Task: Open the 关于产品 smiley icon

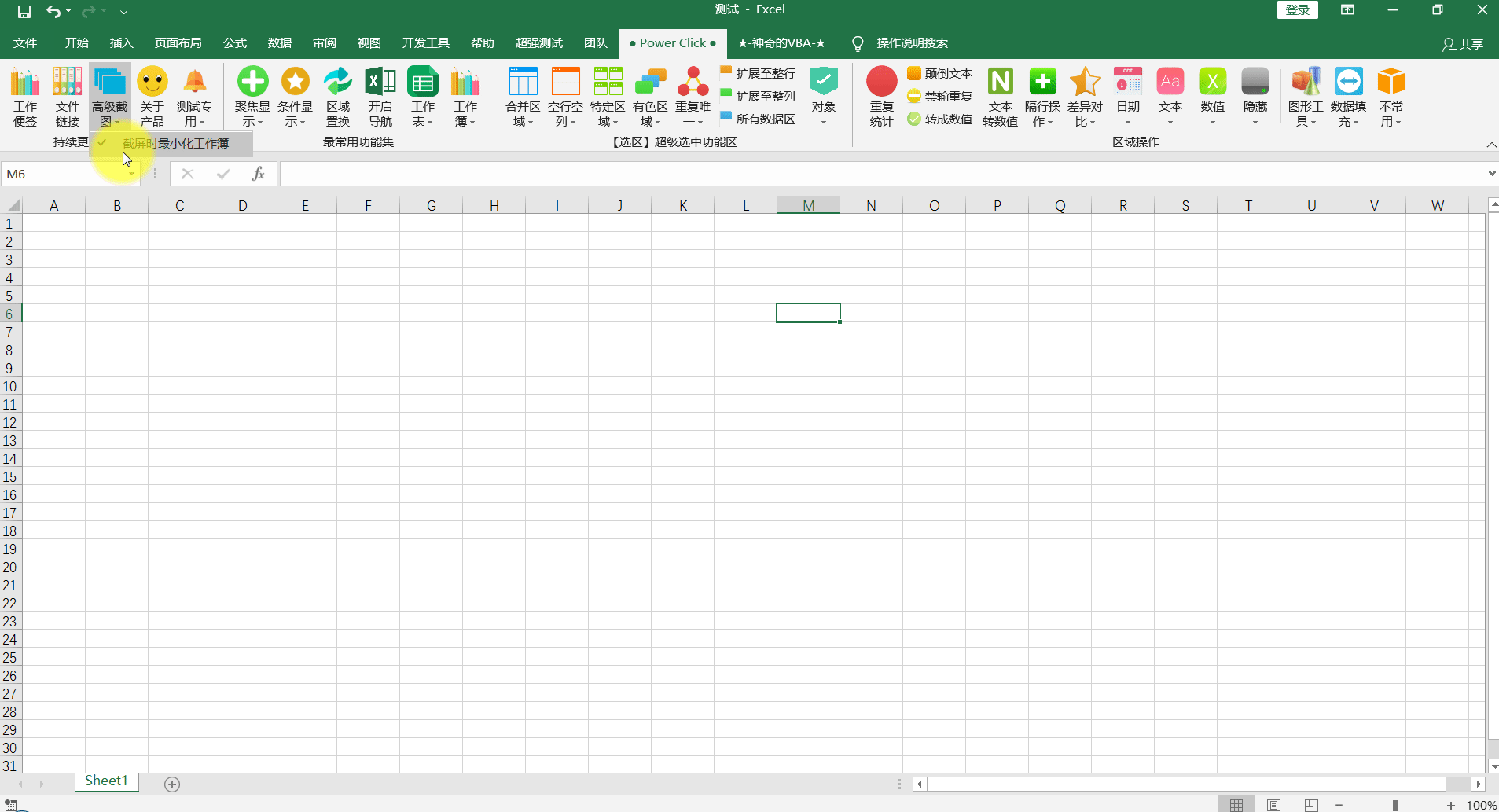Action: (x=152, y=97)
